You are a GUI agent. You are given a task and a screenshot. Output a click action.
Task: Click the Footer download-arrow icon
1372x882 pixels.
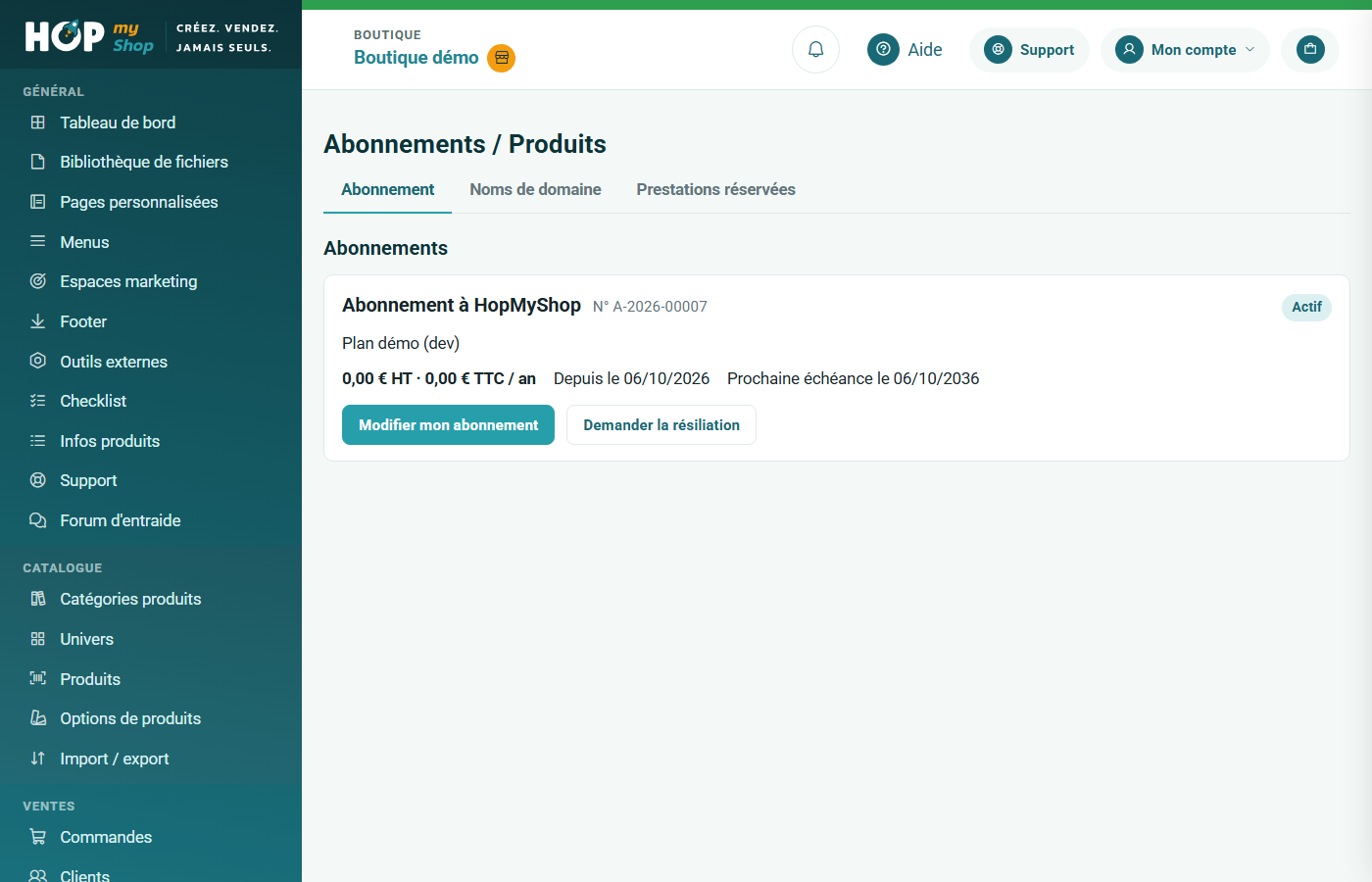point(38,321)
